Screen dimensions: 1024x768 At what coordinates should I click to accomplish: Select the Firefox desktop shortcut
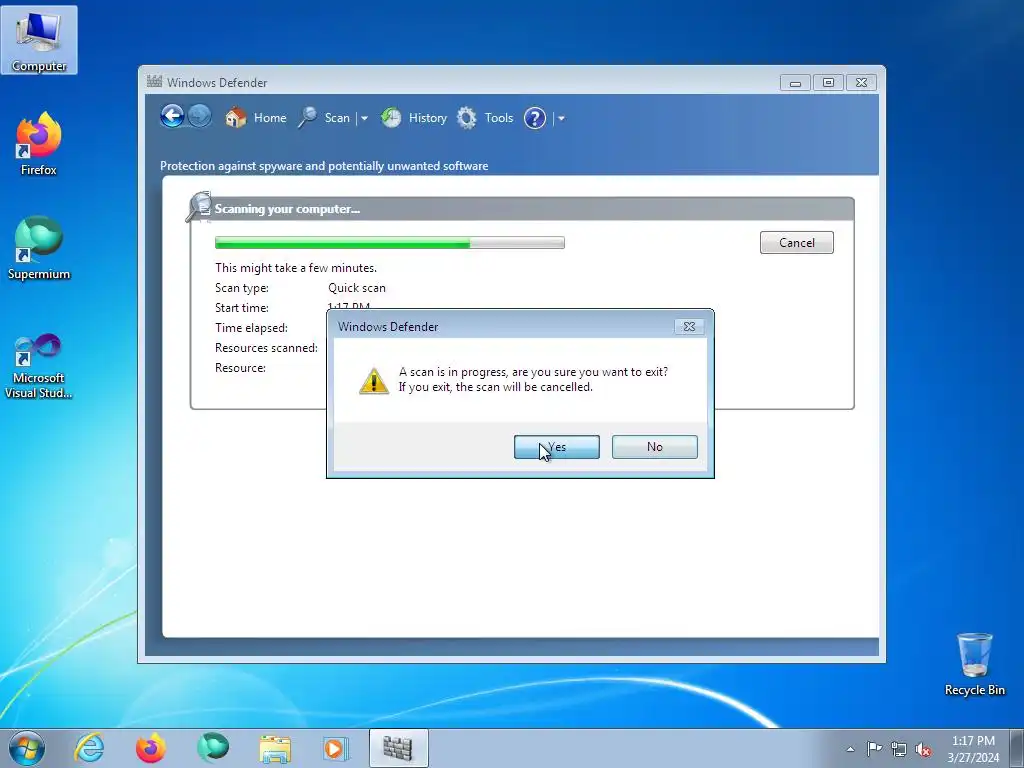[39, 144]
